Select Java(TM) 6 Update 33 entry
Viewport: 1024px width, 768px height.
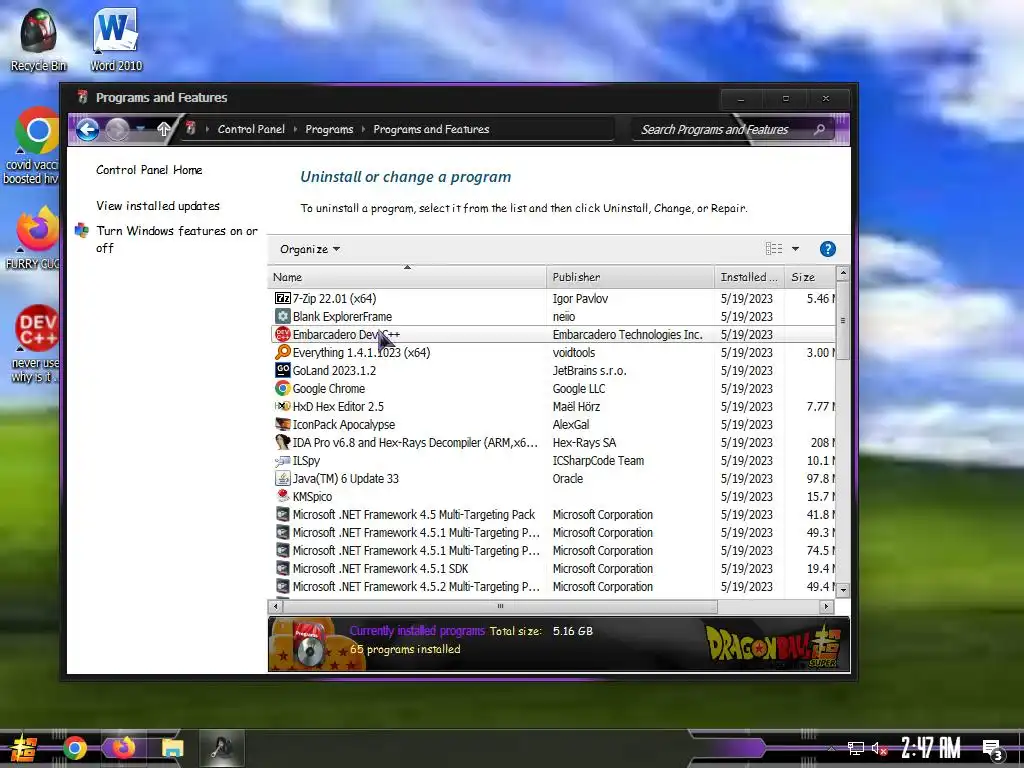tap(552, 479)
